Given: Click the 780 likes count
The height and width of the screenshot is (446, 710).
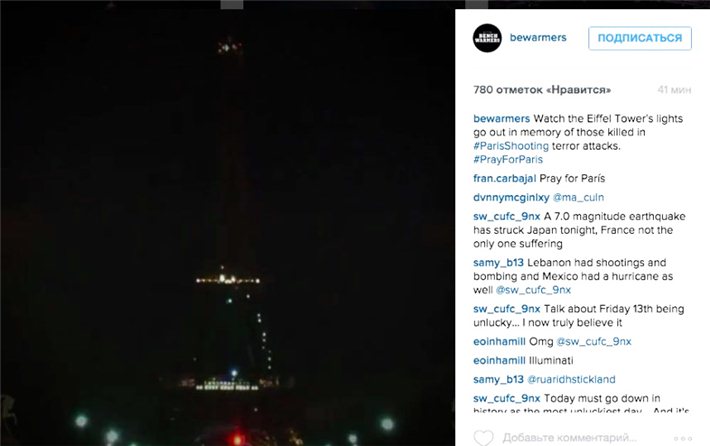Looking at the screenshot, I should tap(542, 90).
